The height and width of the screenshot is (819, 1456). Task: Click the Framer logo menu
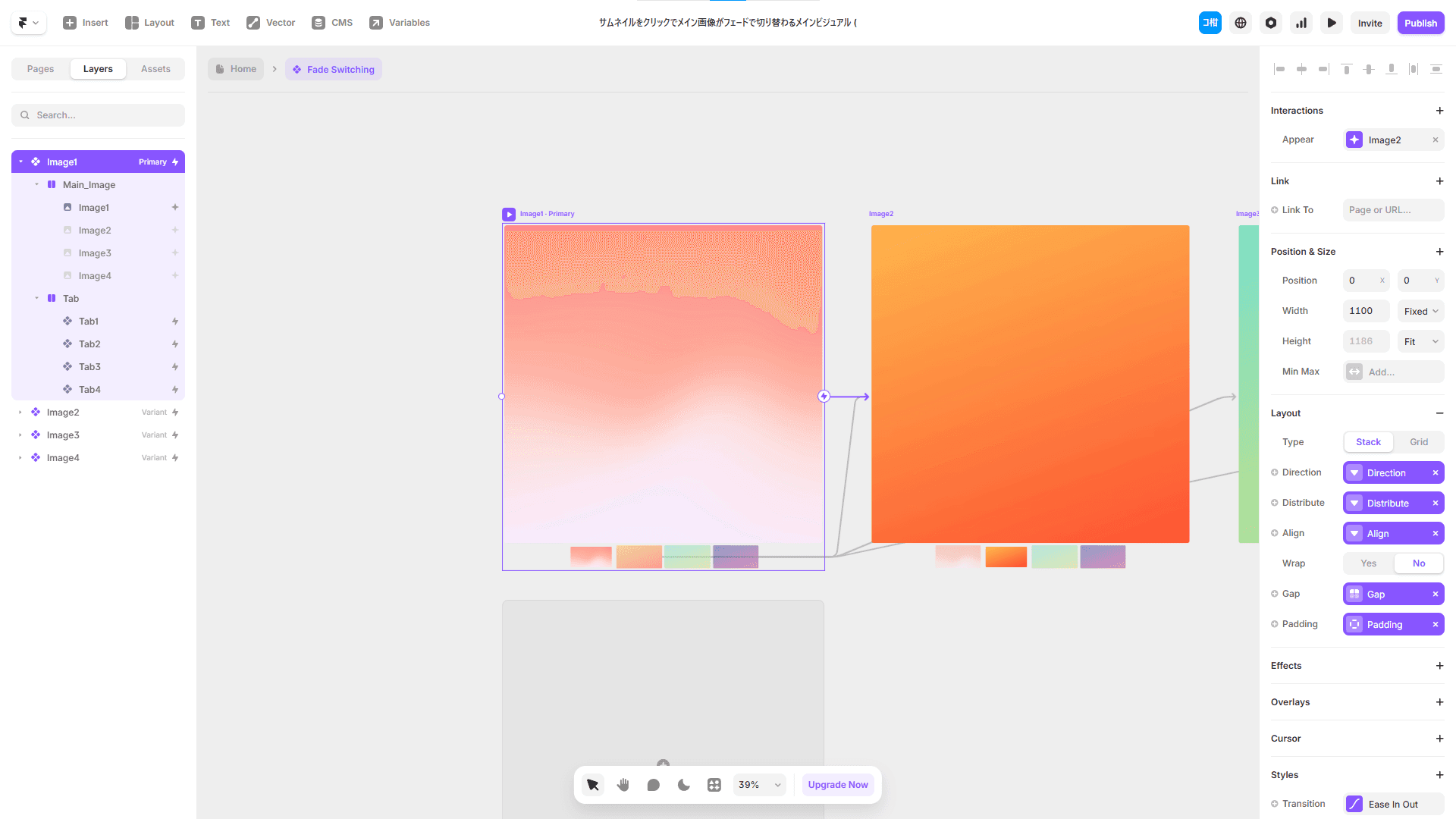coord(28,23)
